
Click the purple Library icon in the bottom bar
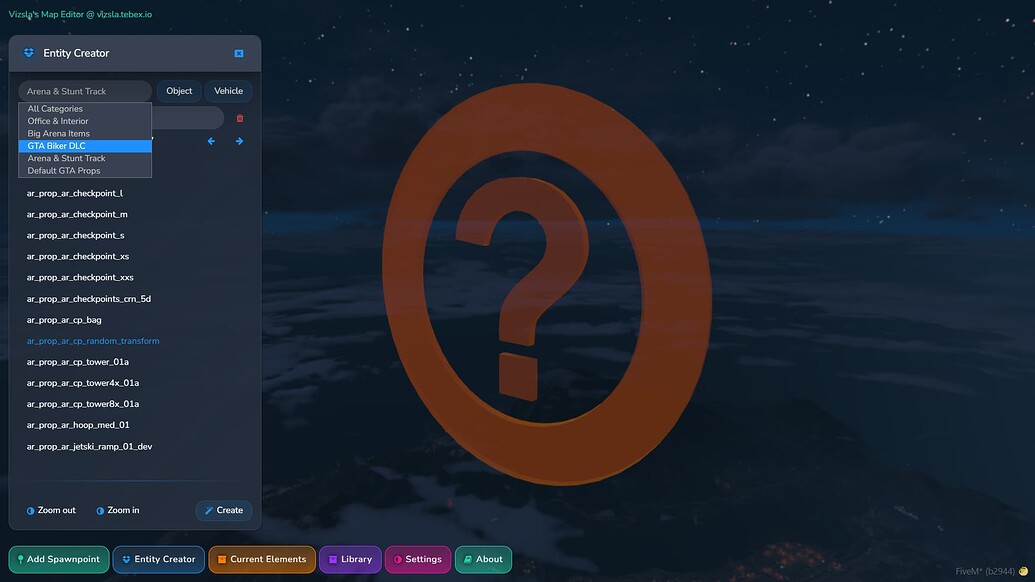point(333,559)
